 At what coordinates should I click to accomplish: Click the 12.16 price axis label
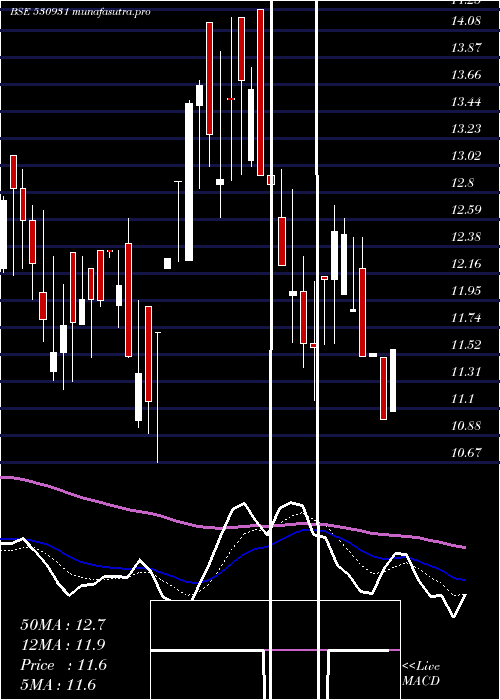tap(467, 264)
